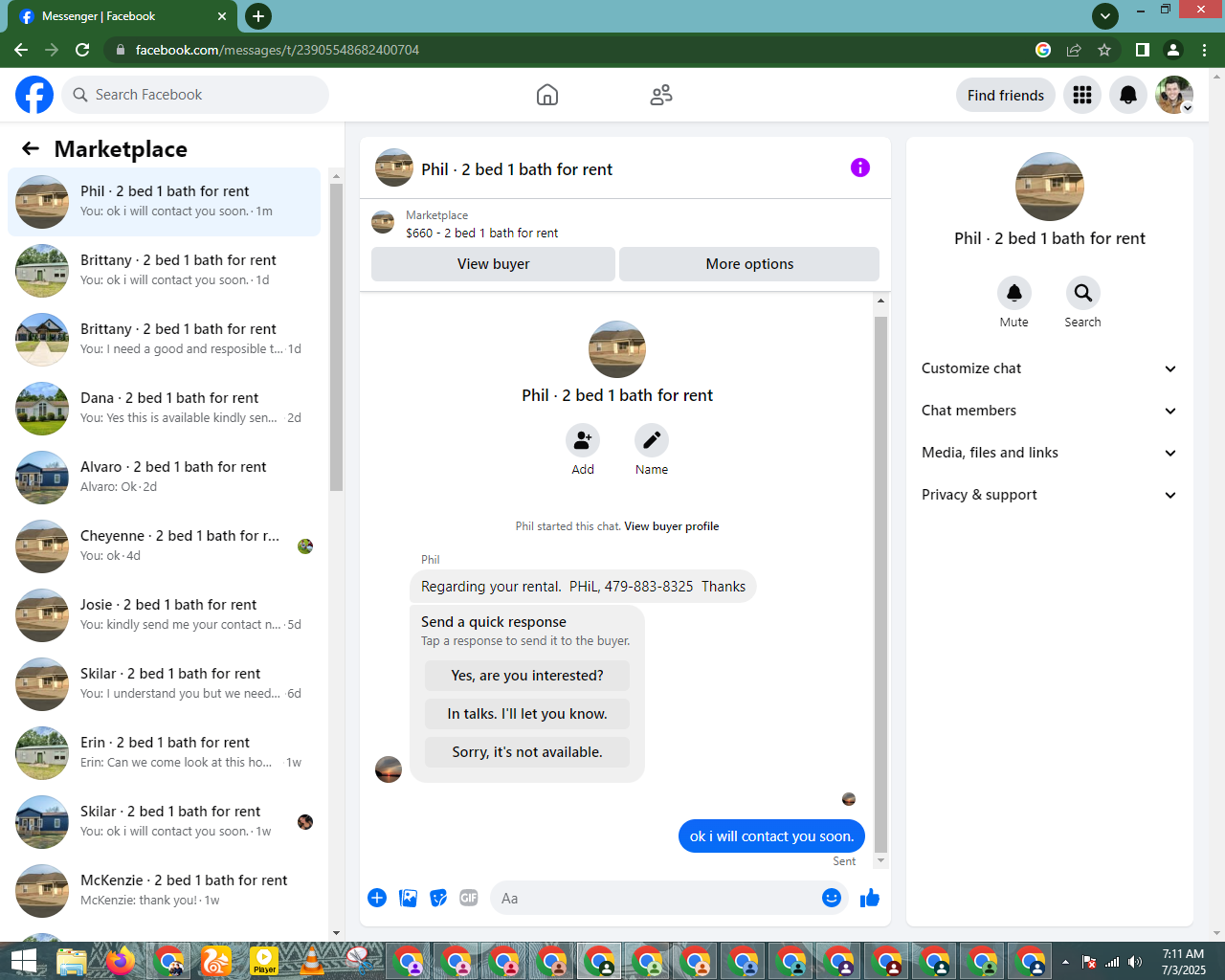The width and height of the screenshot is (1225, 980).
Task: Open tab search dropdown in Chrome
Action: 1105,16
